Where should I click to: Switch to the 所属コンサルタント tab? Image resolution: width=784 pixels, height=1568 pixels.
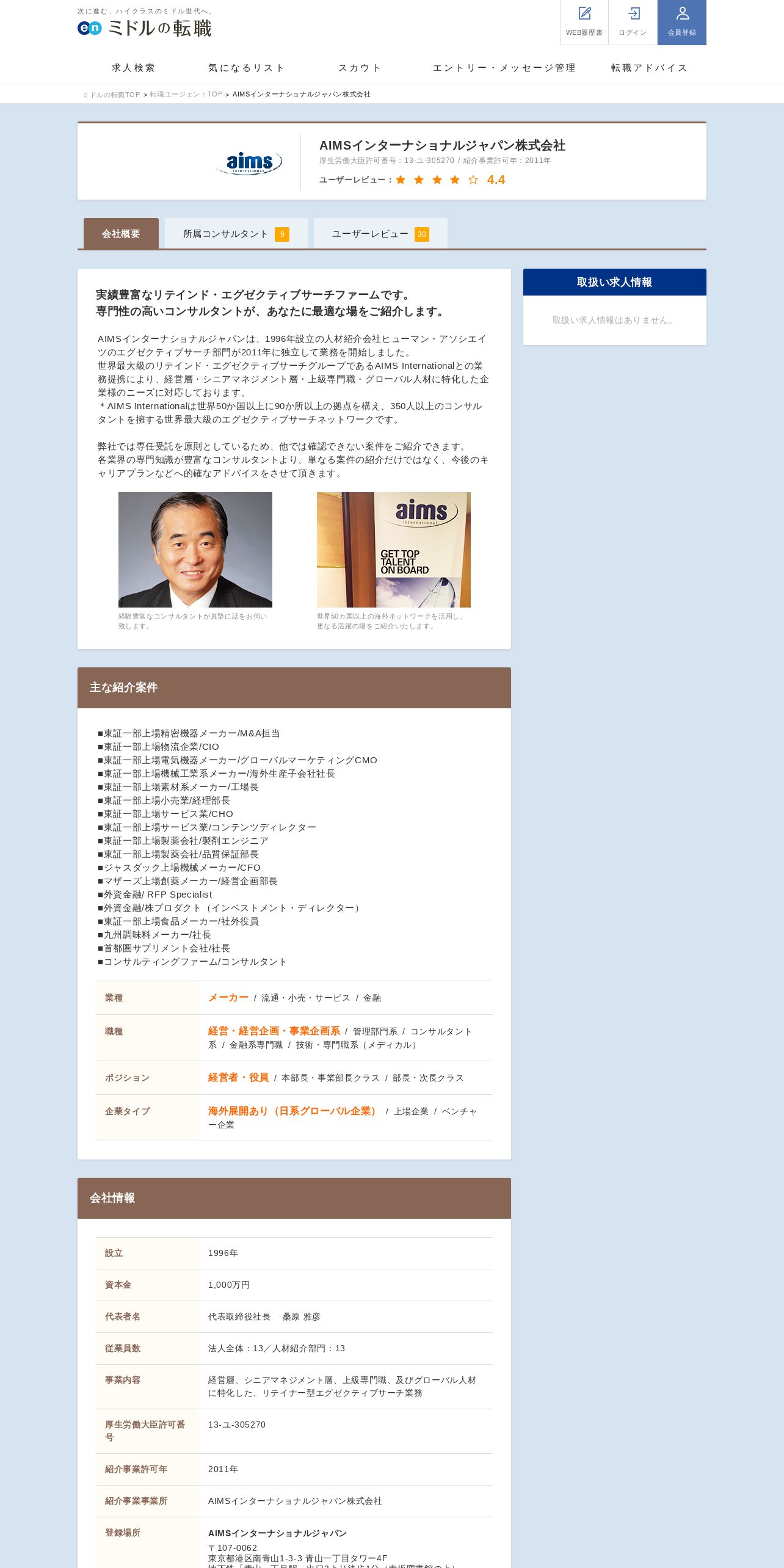tap(236, 233)
